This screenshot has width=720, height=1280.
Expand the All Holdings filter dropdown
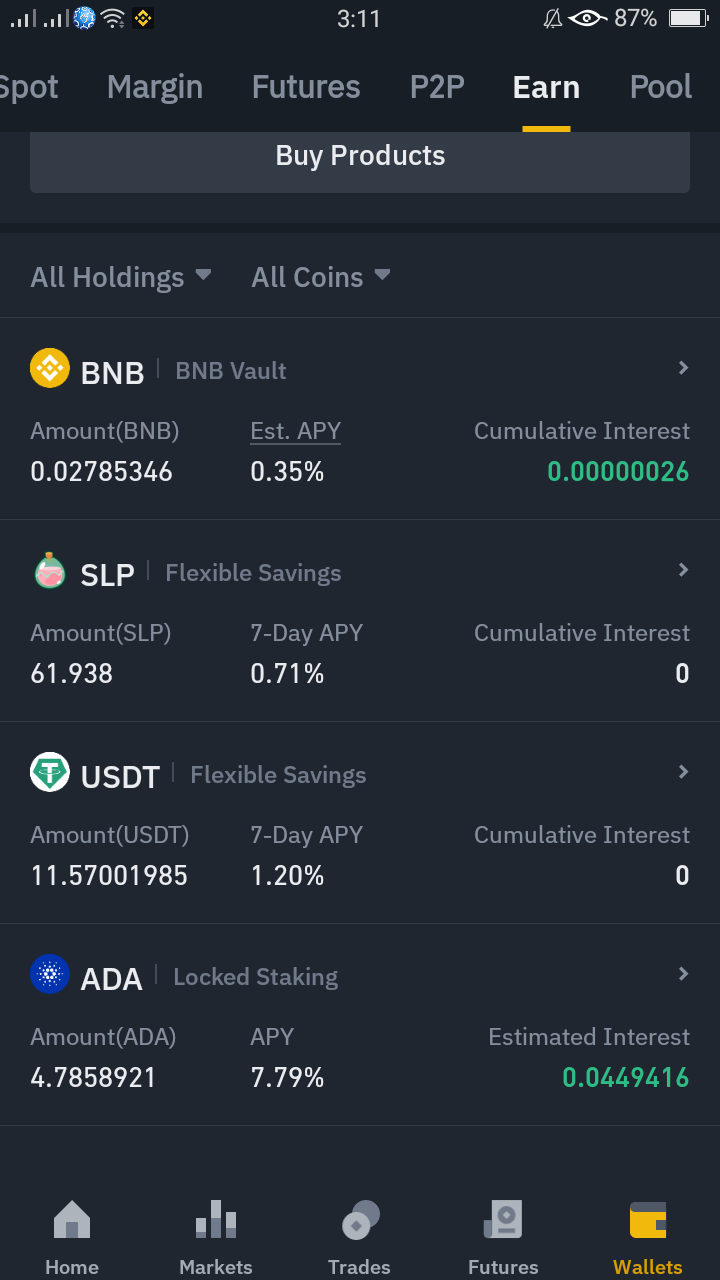click(x=121, y=277)
